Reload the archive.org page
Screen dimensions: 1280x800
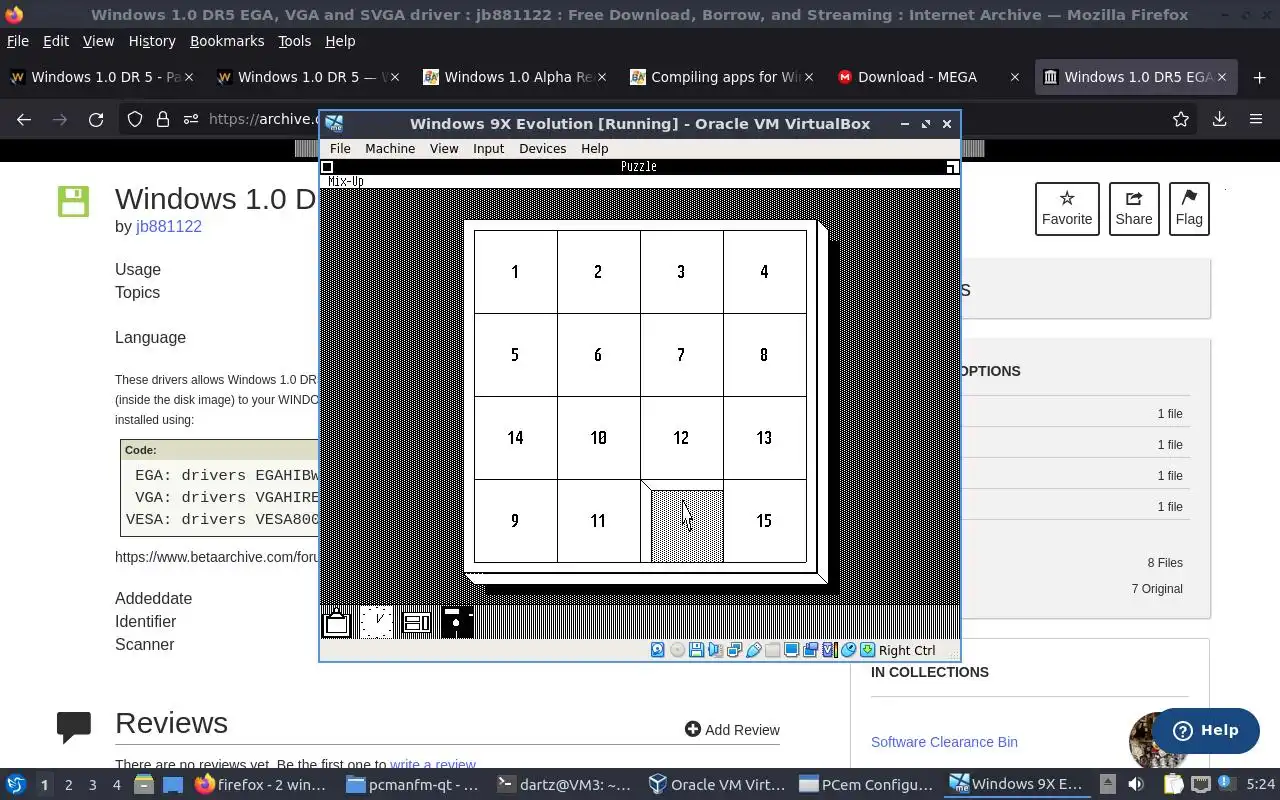coord(96,119)
